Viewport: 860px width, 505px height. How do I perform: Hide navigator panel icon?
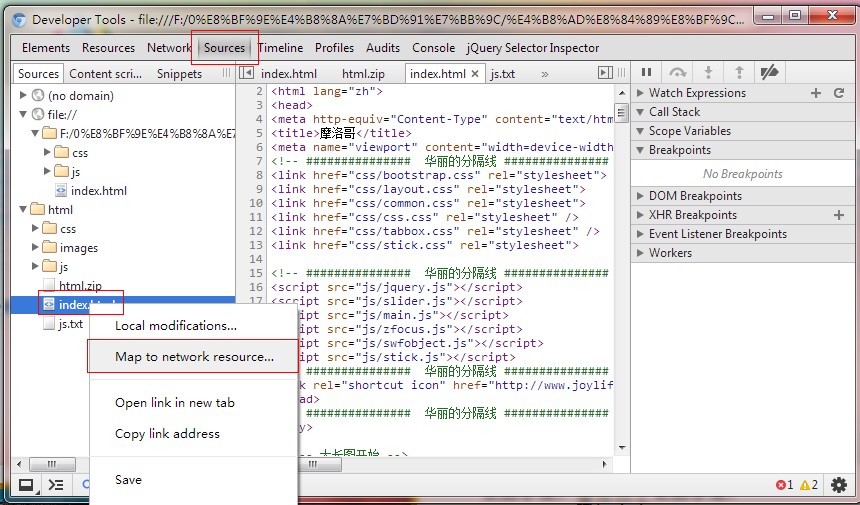(246, 73)
